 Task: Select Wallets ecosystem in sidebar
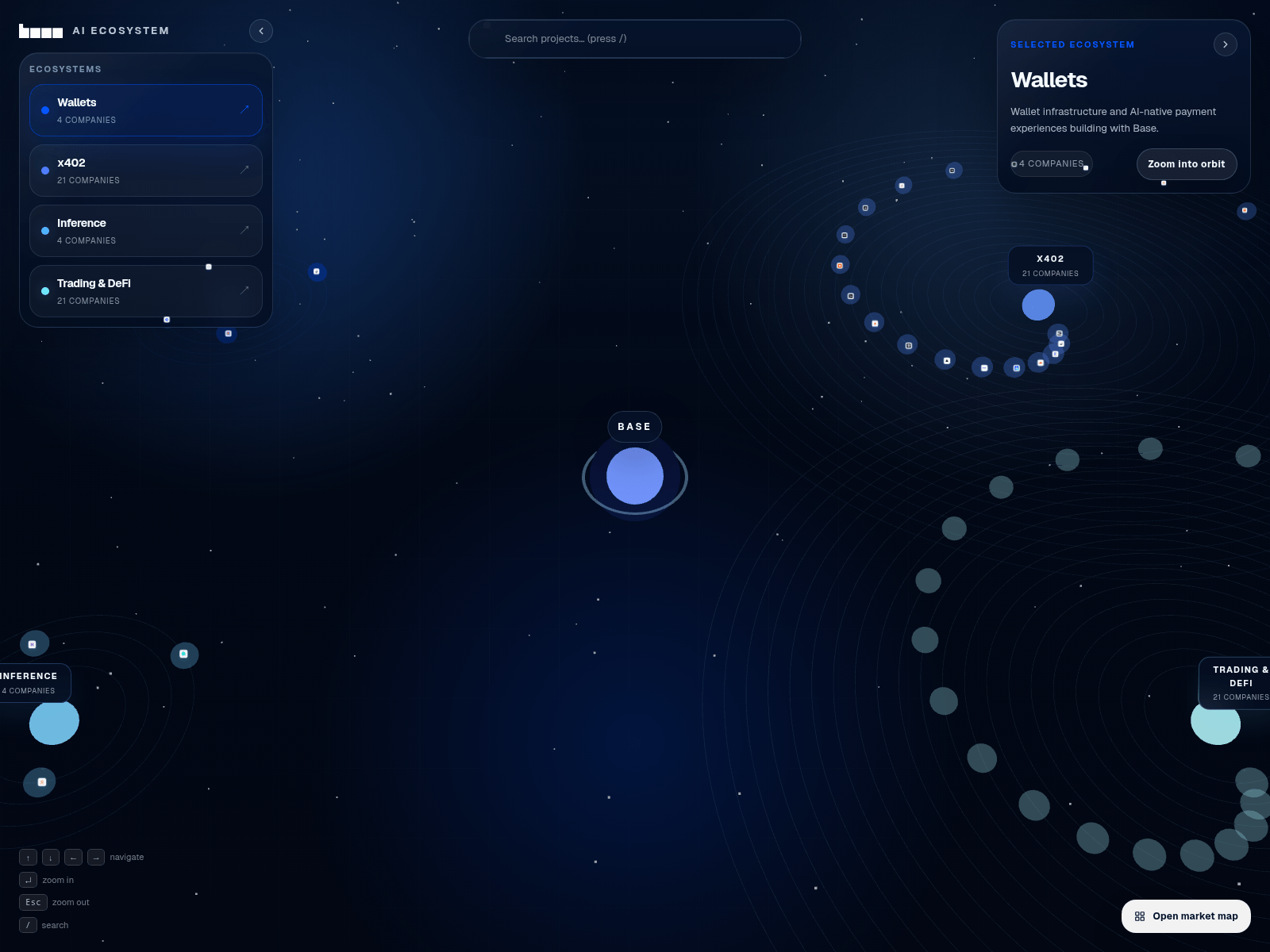[x=145, y=110]
